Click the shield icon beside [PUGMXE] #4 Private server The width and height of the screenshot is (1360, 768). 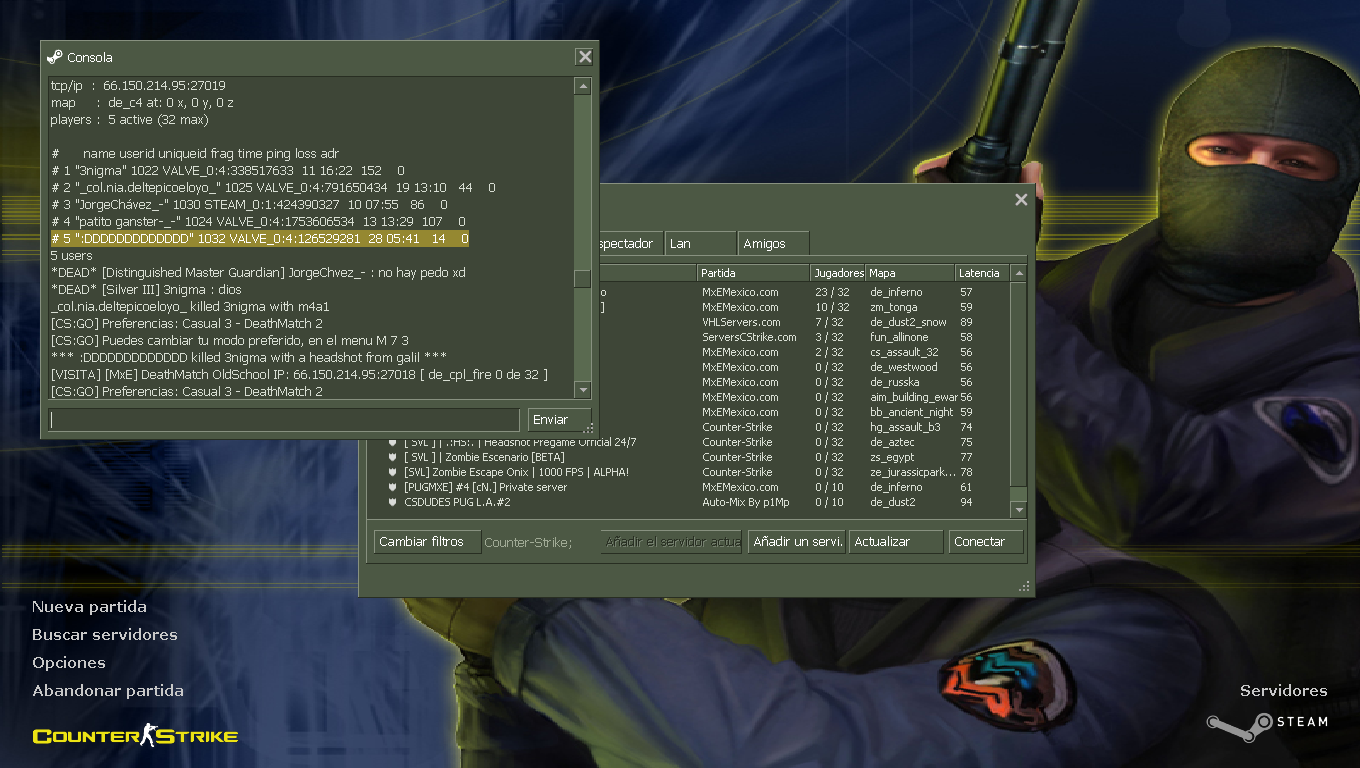(x=393, y=487)
